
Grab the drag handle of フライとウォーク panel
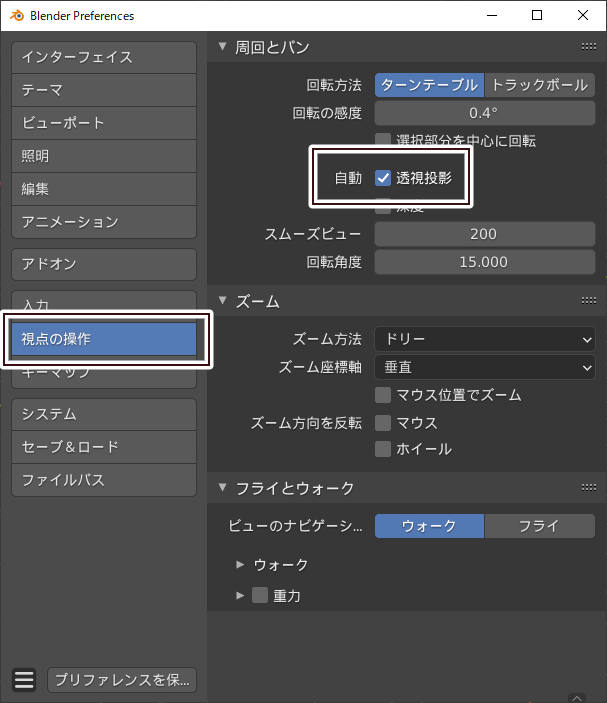pos(588,487)
